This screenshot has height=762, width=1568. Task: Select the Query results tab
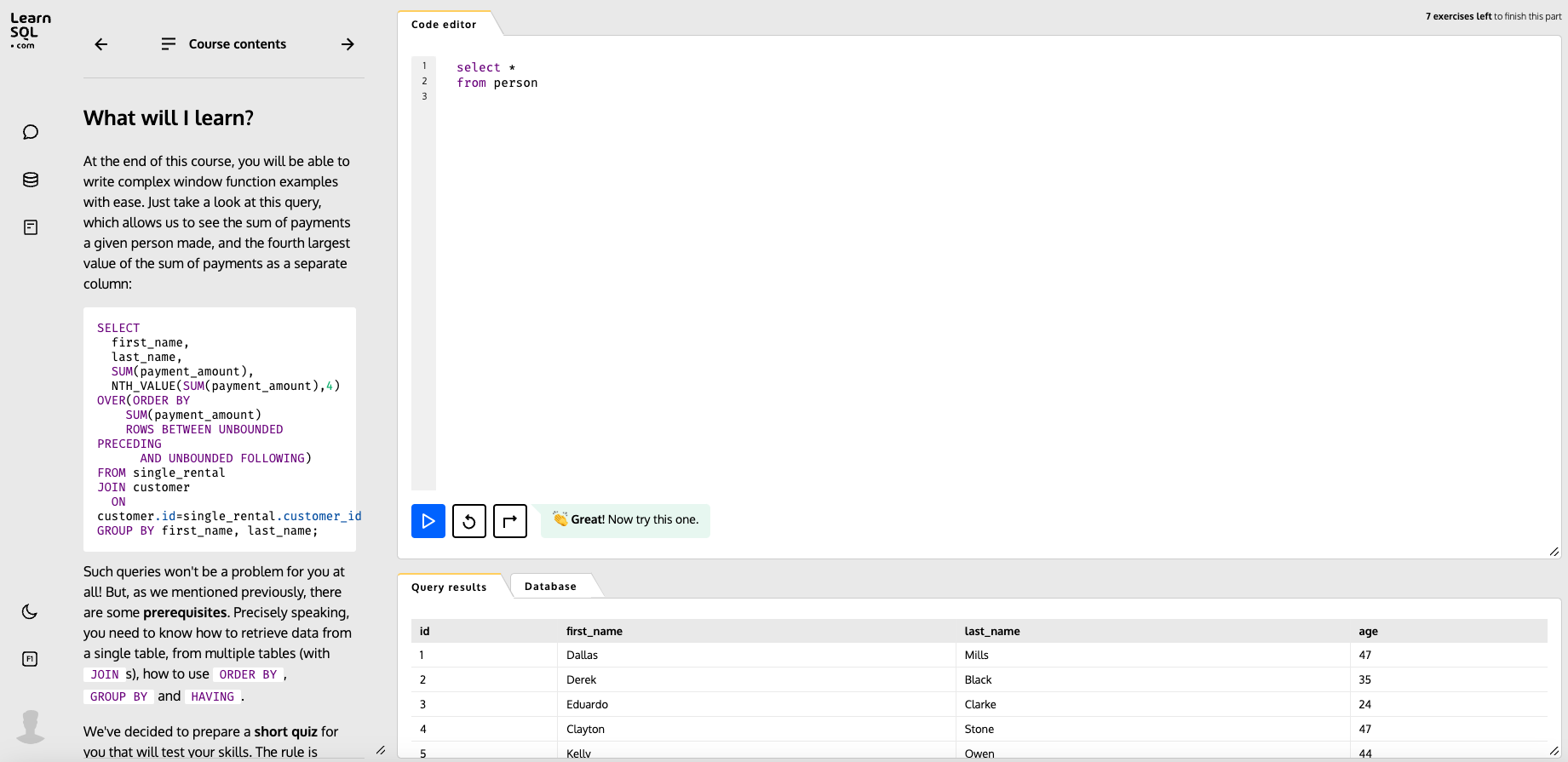tap(449, 587)
